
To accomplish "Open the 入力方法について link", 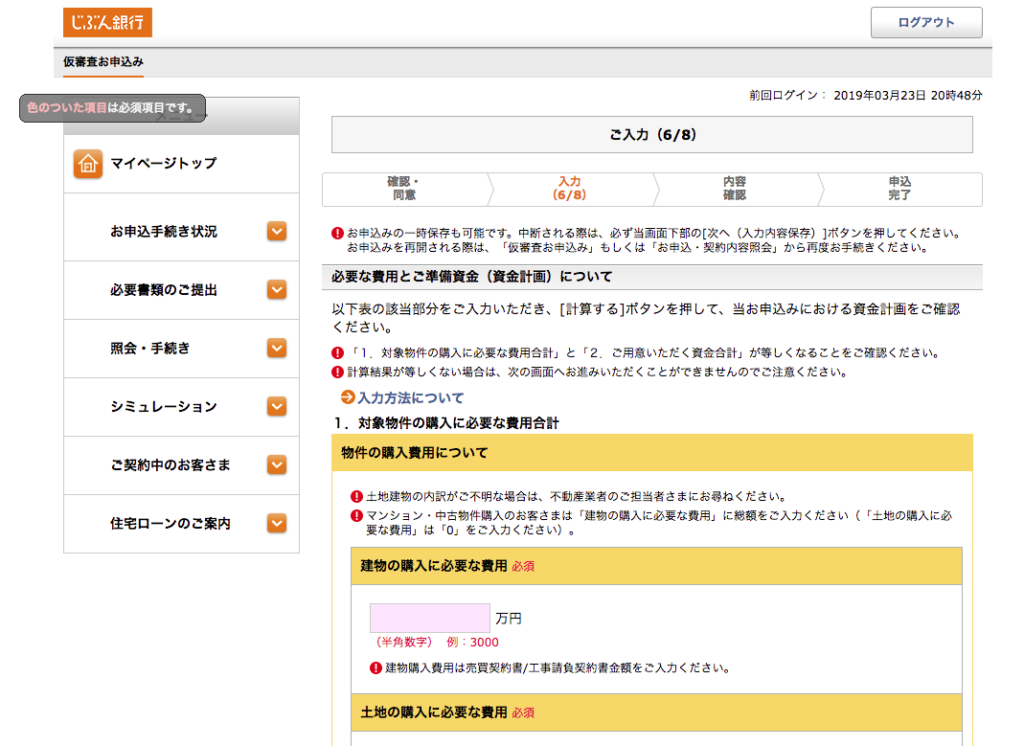I will pos(410,398).
